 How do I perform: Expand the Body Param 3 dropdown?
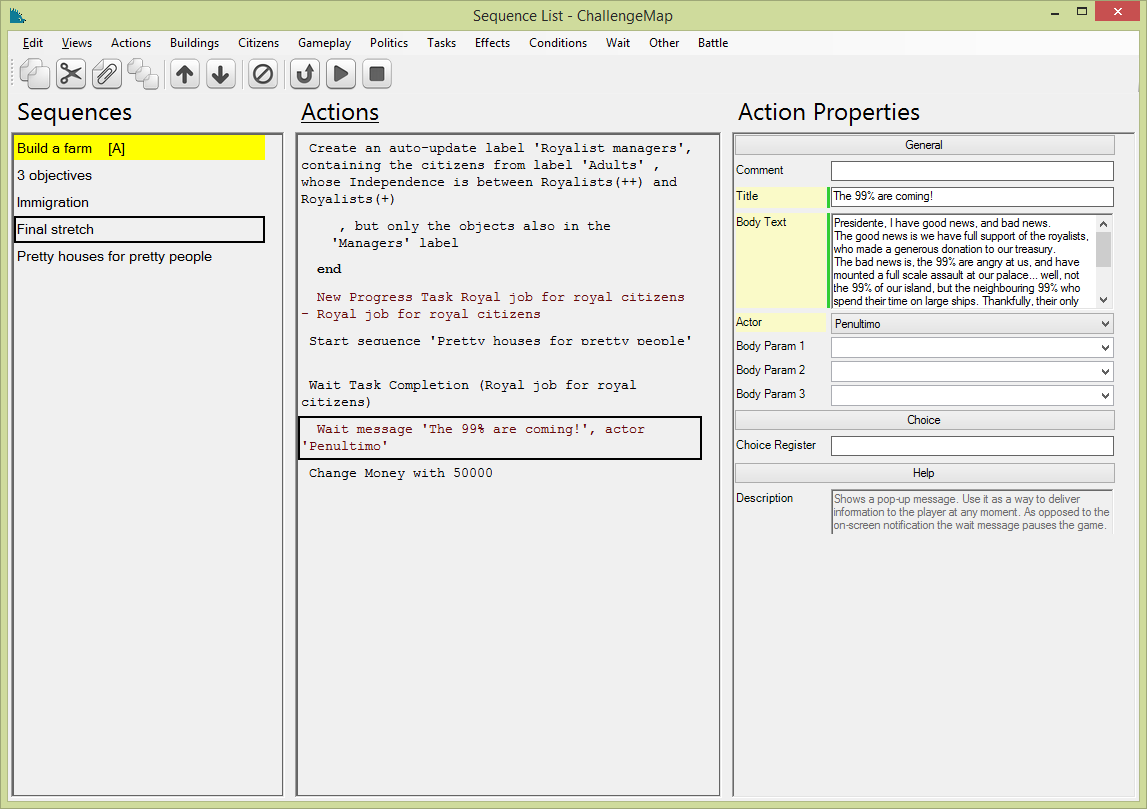coord(1104,395)
